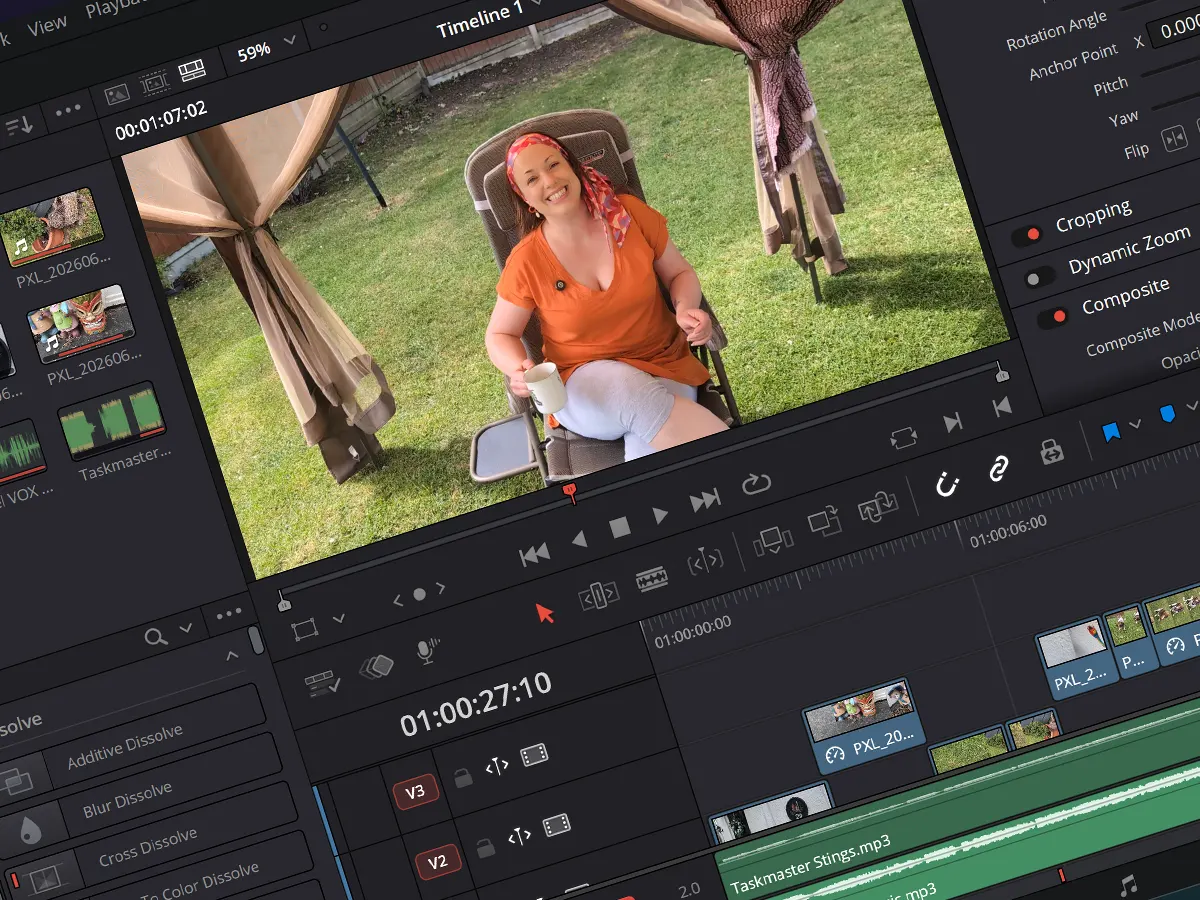The height and width of the screenshot is (900, 1200).
Task: Collapse the Dissolve category chevron
Action: coord(232,656)
